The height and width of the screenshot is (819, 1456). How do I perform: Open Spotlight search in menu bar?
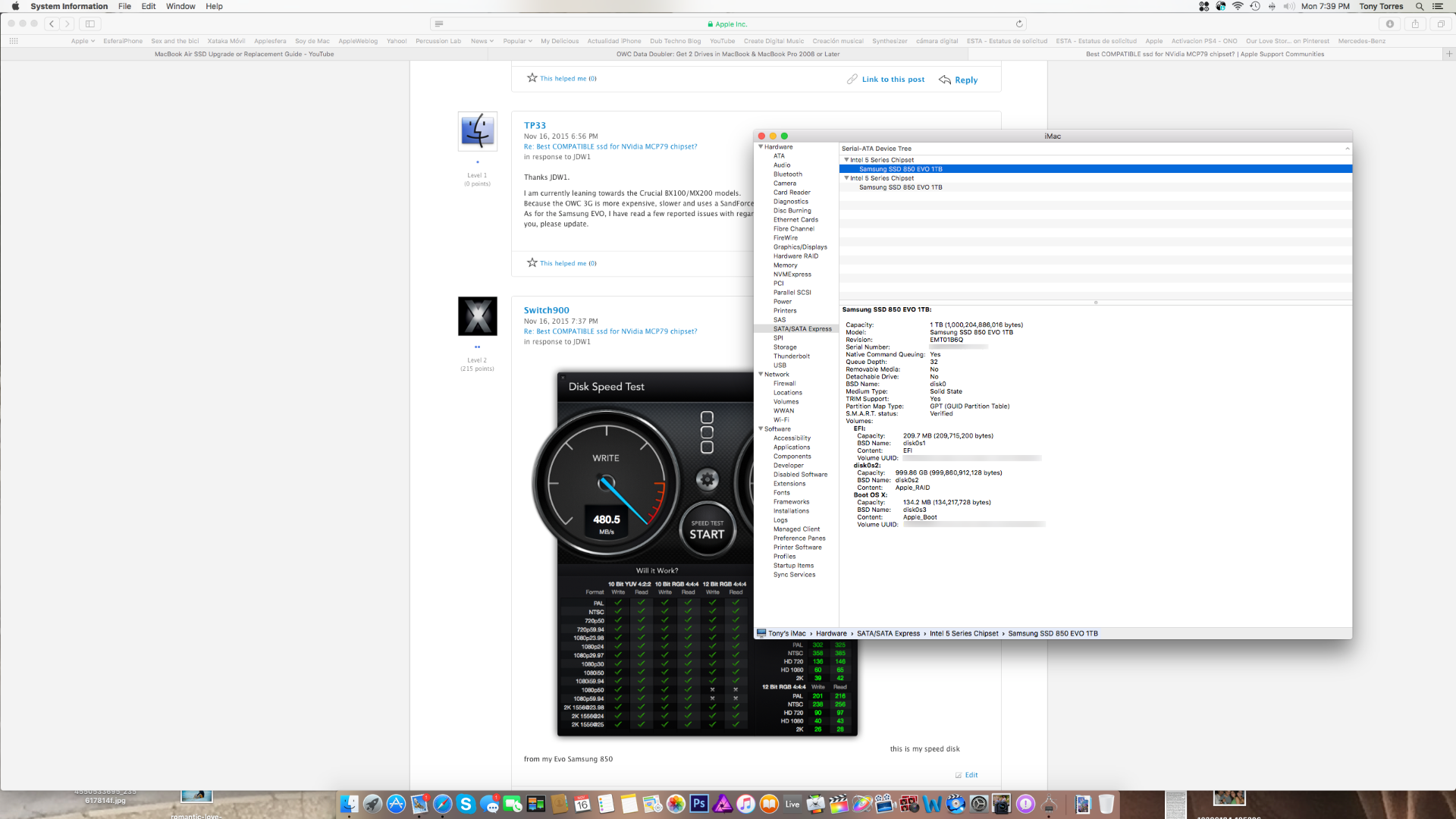[1420, 6]
